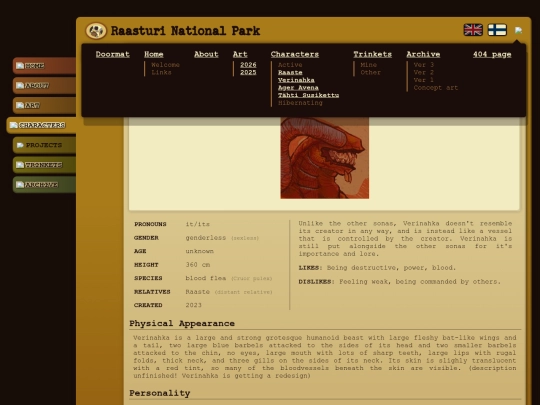Click the small sitemap icon beside the flags
The width and height of the screenshot is (540, 405).
(518, 30)
